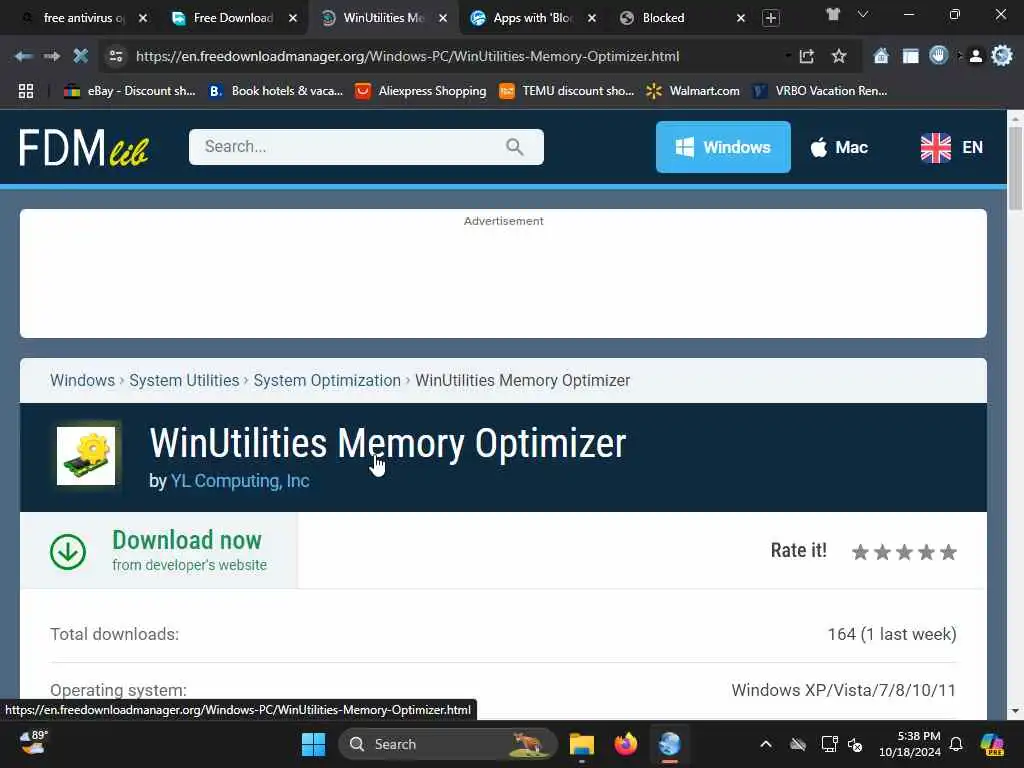Stop page loading with the X icon
The image size is (1024, 768).
coord(80,56)
